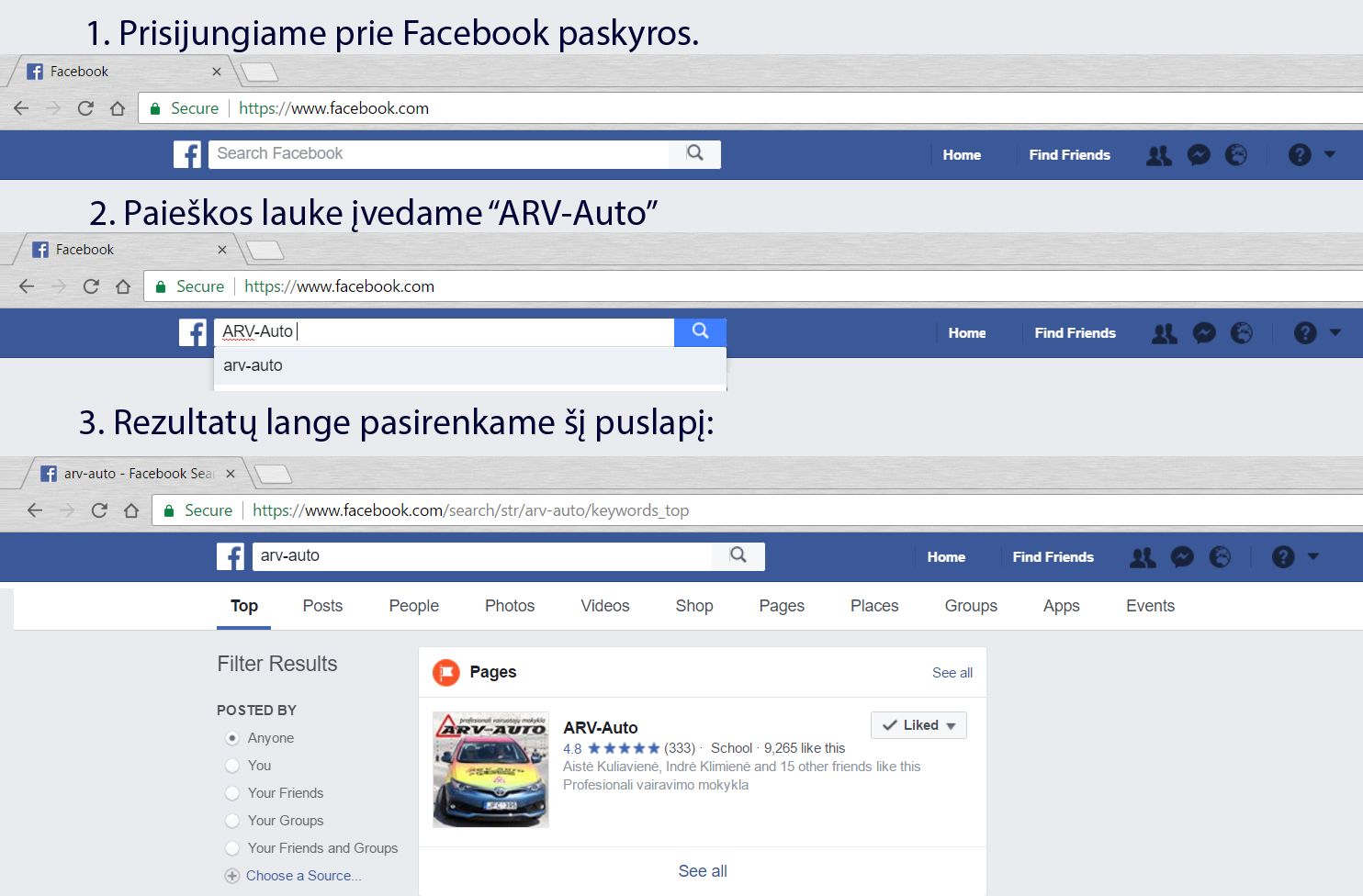Image resolution: width=1363 pixels, height=896 pixels.
Task: Switch to the Pages search tab
Action: point(782,606)
